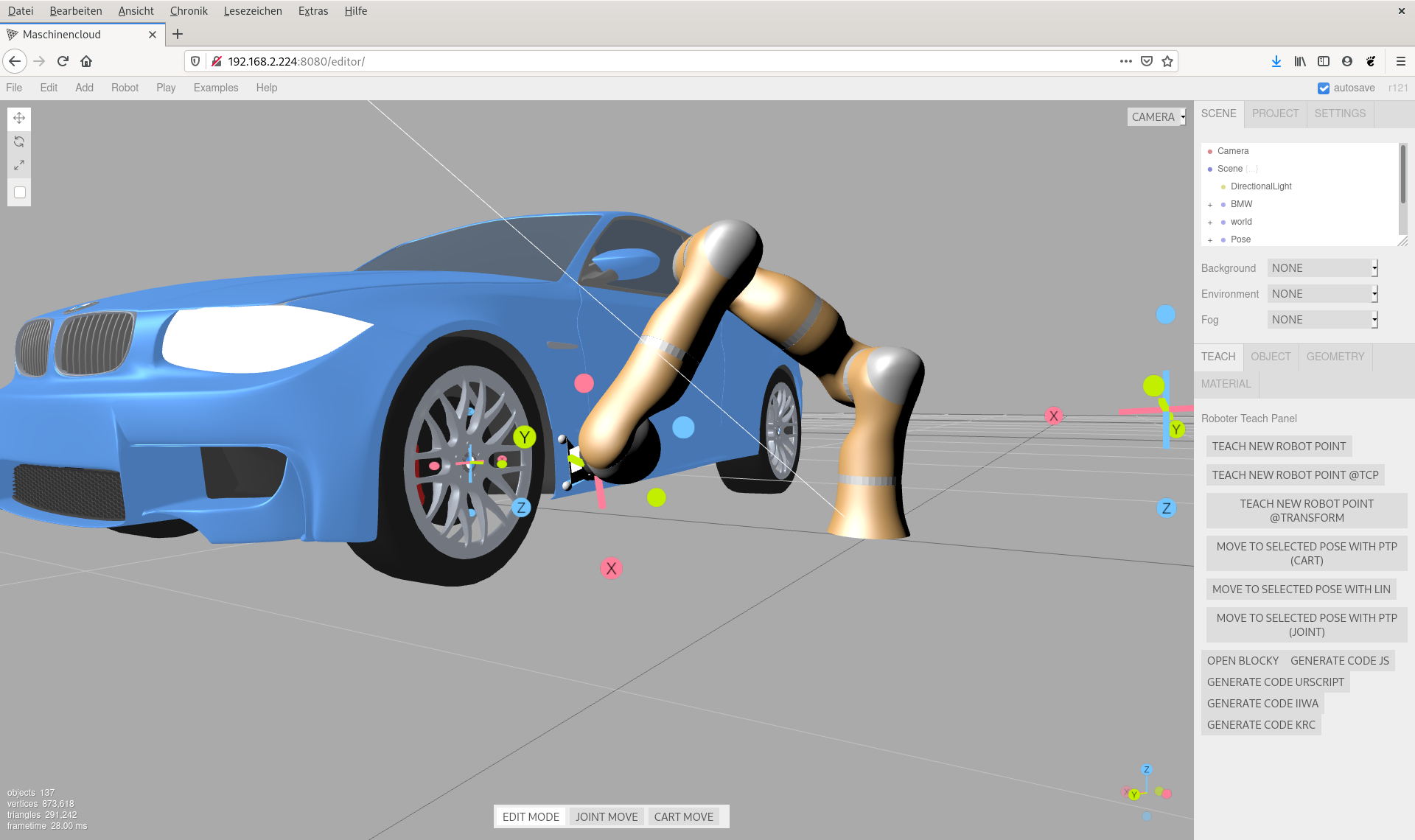The height and width of the screenshot is (840, 1415).
Task: Expand the BMW node in scene tree
Action: (1210, 205)
